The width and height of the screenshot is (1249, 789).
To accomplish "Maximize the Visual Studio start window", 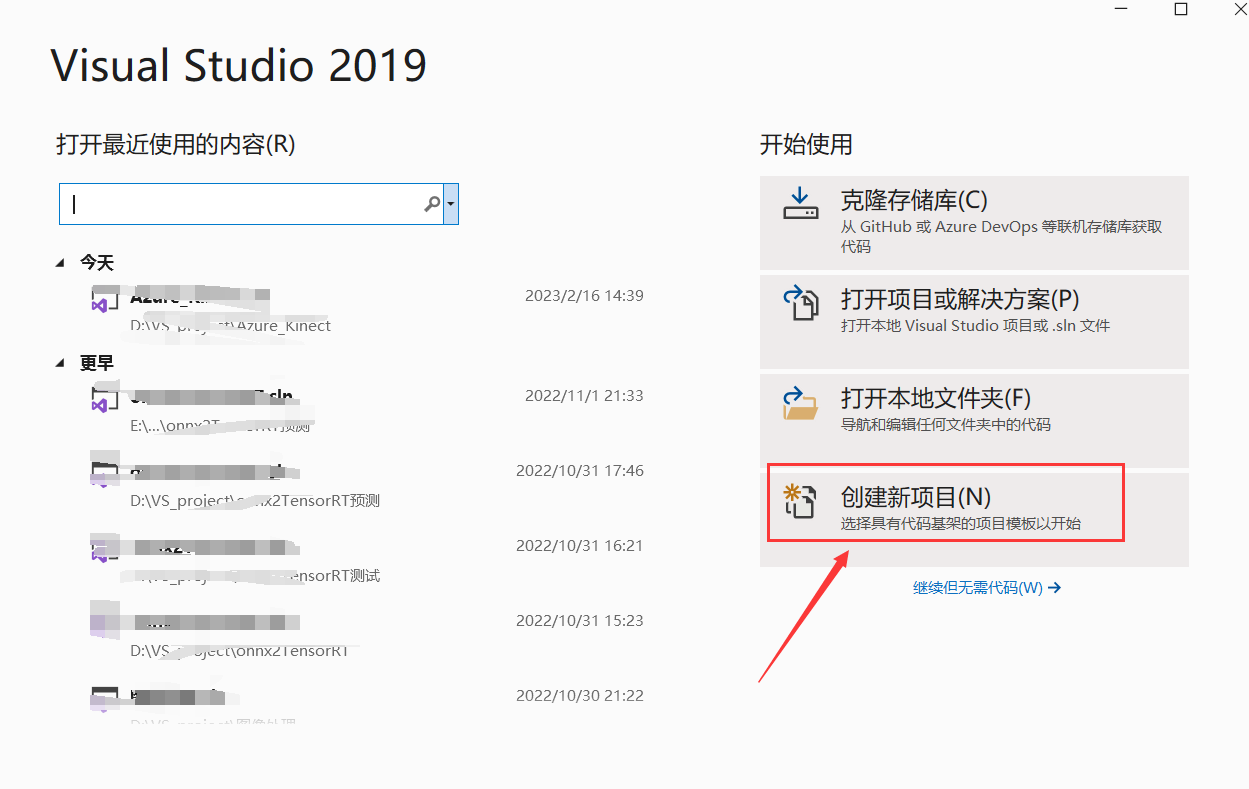I will pos(1181,9).
